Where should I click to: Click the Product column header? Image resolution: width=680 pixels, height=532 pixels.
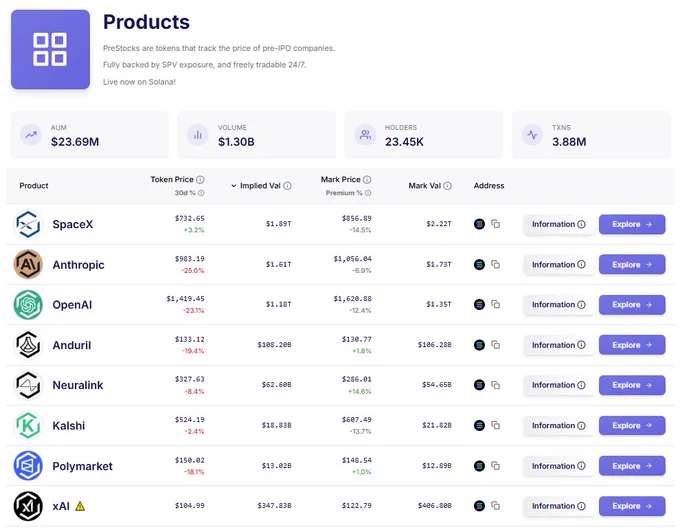click(x=34, y=186)
